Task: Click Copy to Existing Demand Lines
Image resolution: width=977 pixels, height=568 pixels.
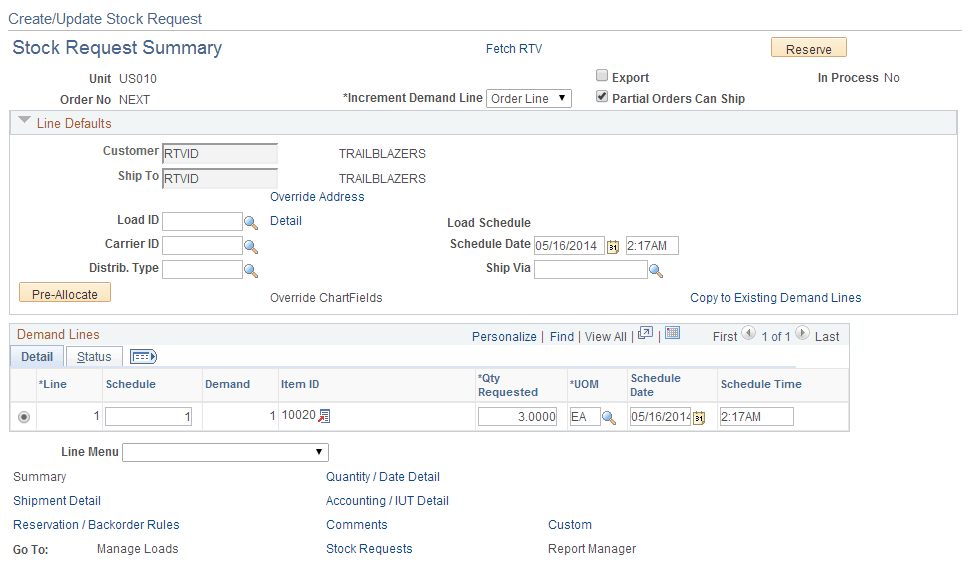Action: point(776,298)
